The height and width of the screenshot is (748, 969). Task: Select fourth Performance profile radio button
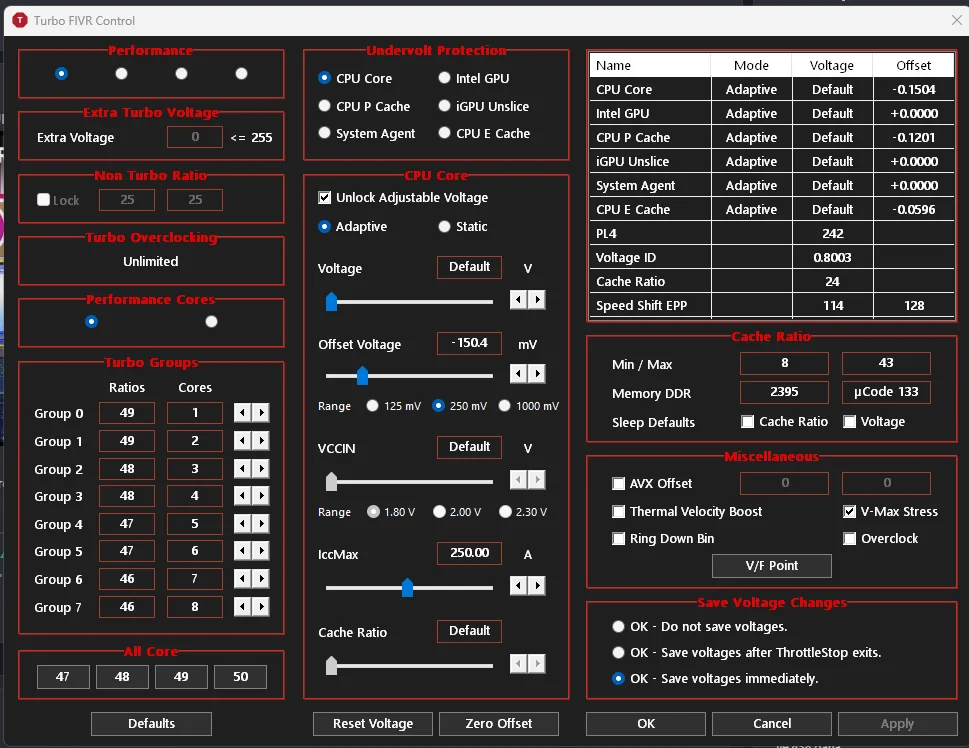(x=241, y=74)
